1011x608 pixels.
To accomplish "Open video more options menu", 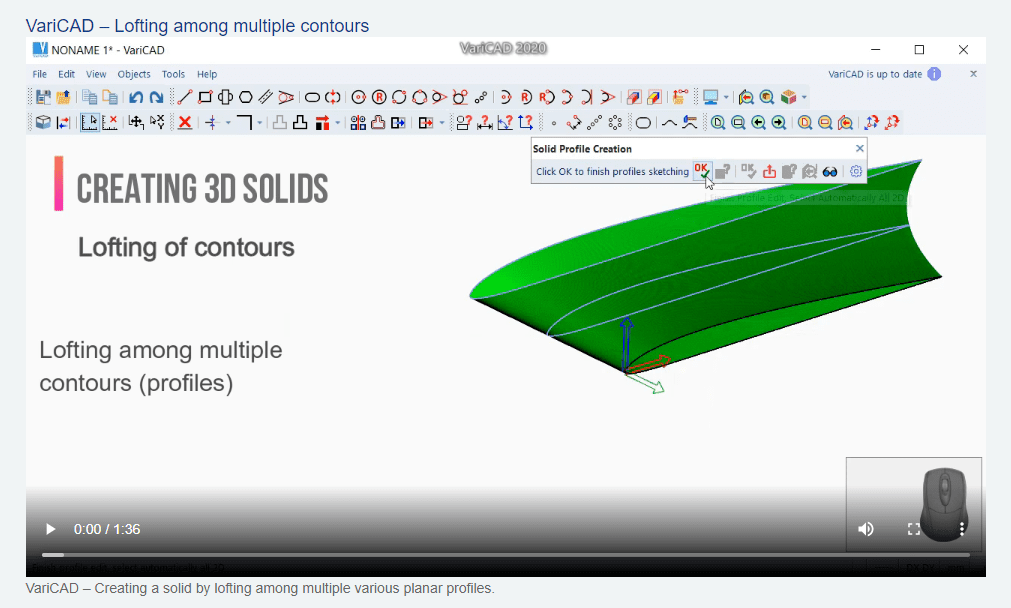I will [x=961, y=529].
